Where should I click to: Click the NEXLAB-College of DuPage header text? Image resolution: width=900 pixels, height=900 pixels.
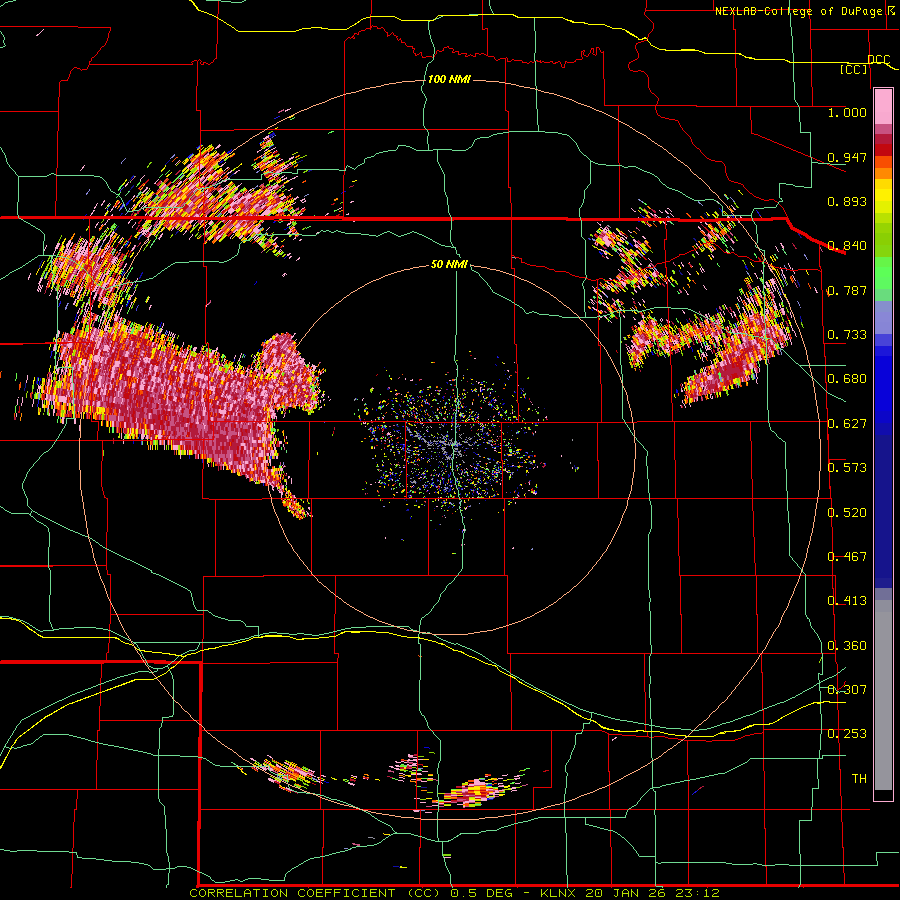(x=805, y=11)
